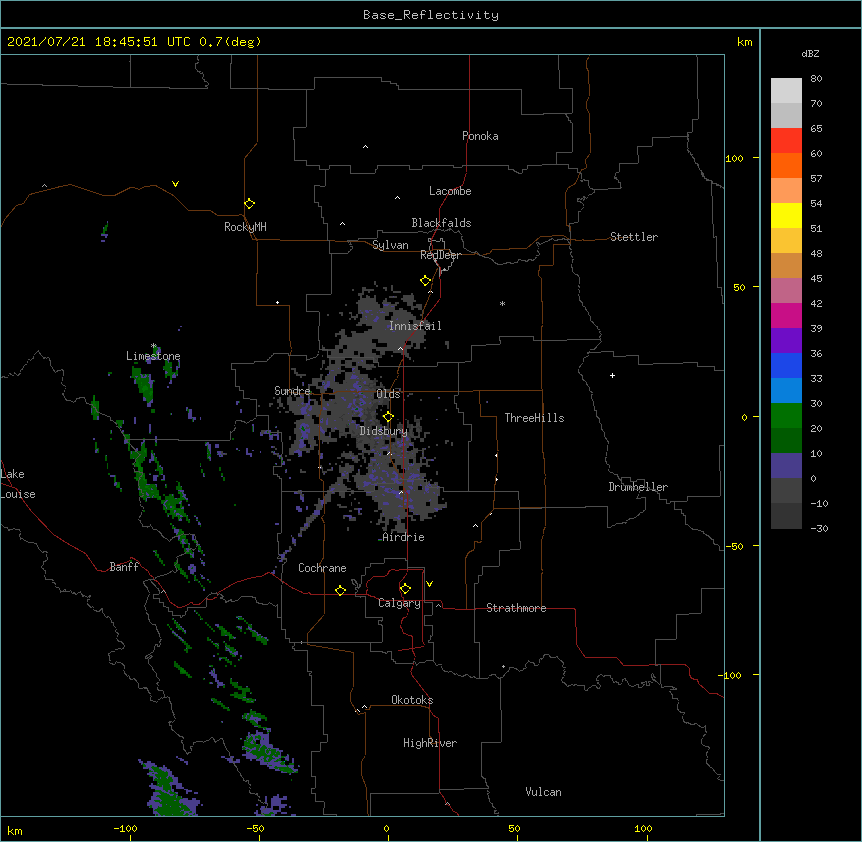Click the Lake Louise label
Screen dimensions: 862x842
click(18, 484)
